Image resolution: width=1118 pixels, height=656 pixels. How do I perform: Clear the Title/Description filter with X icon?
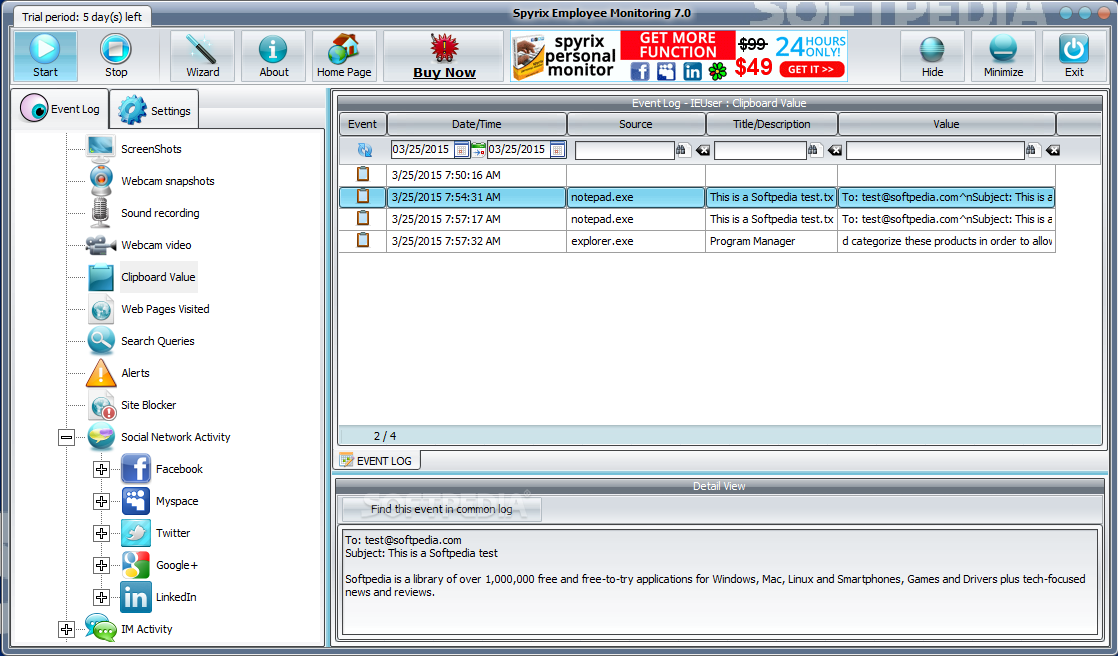pos(834,150)
